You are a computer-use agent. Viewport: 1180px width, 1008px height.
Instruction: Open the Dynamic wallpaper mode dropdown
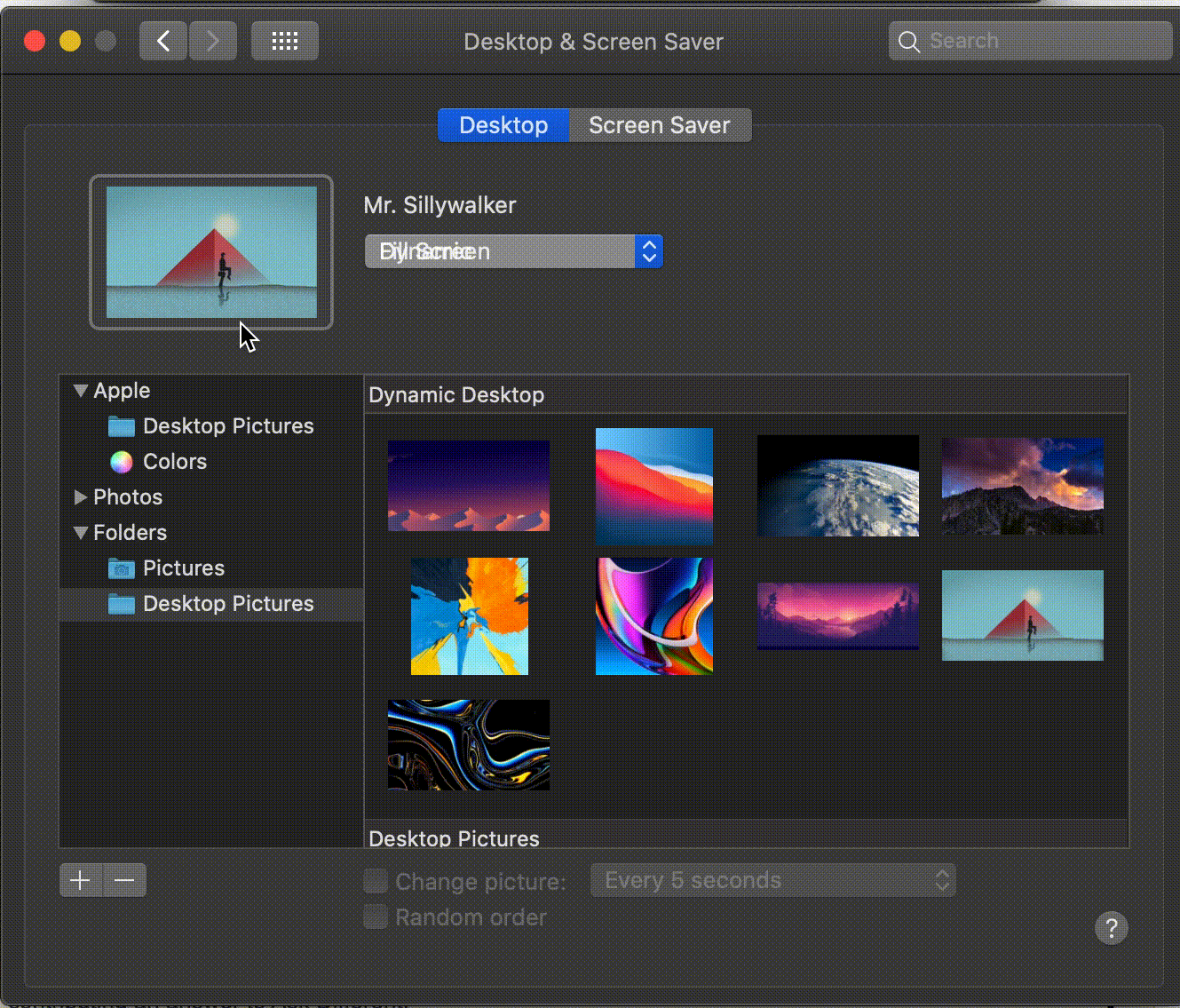point(513,251)
